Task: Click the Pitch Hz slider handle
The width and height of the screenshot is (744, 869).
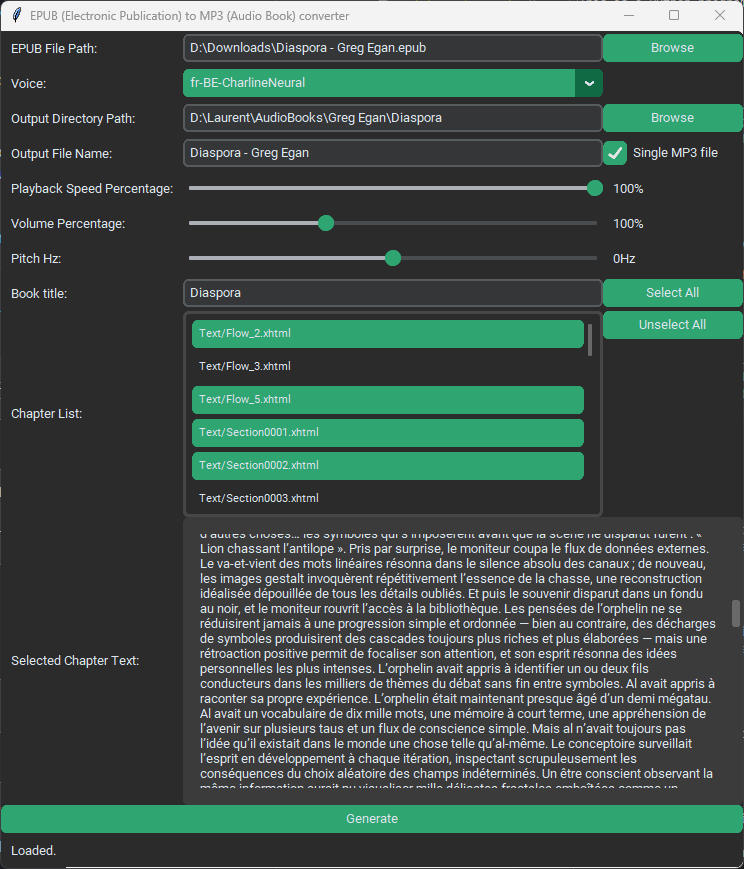Action: pos(392,257)
